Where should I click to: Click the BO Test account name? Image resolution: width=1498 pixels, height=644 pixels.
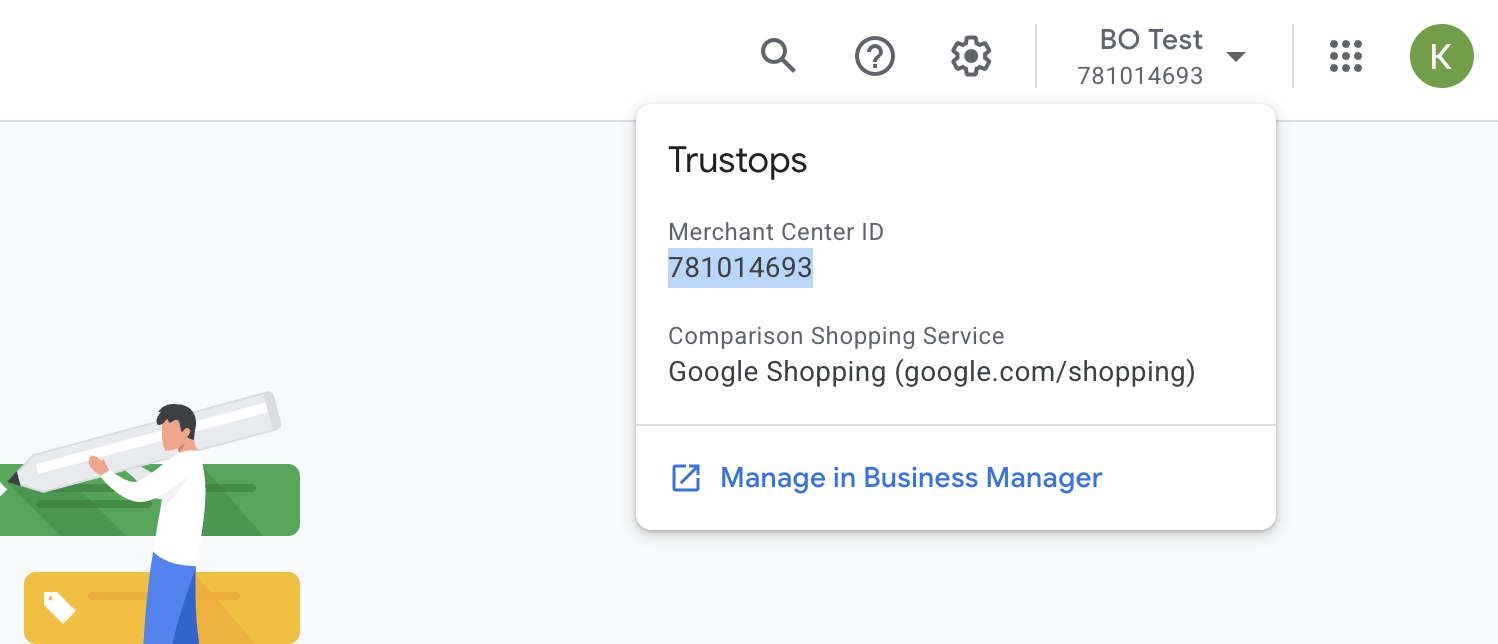[1151, 40]
